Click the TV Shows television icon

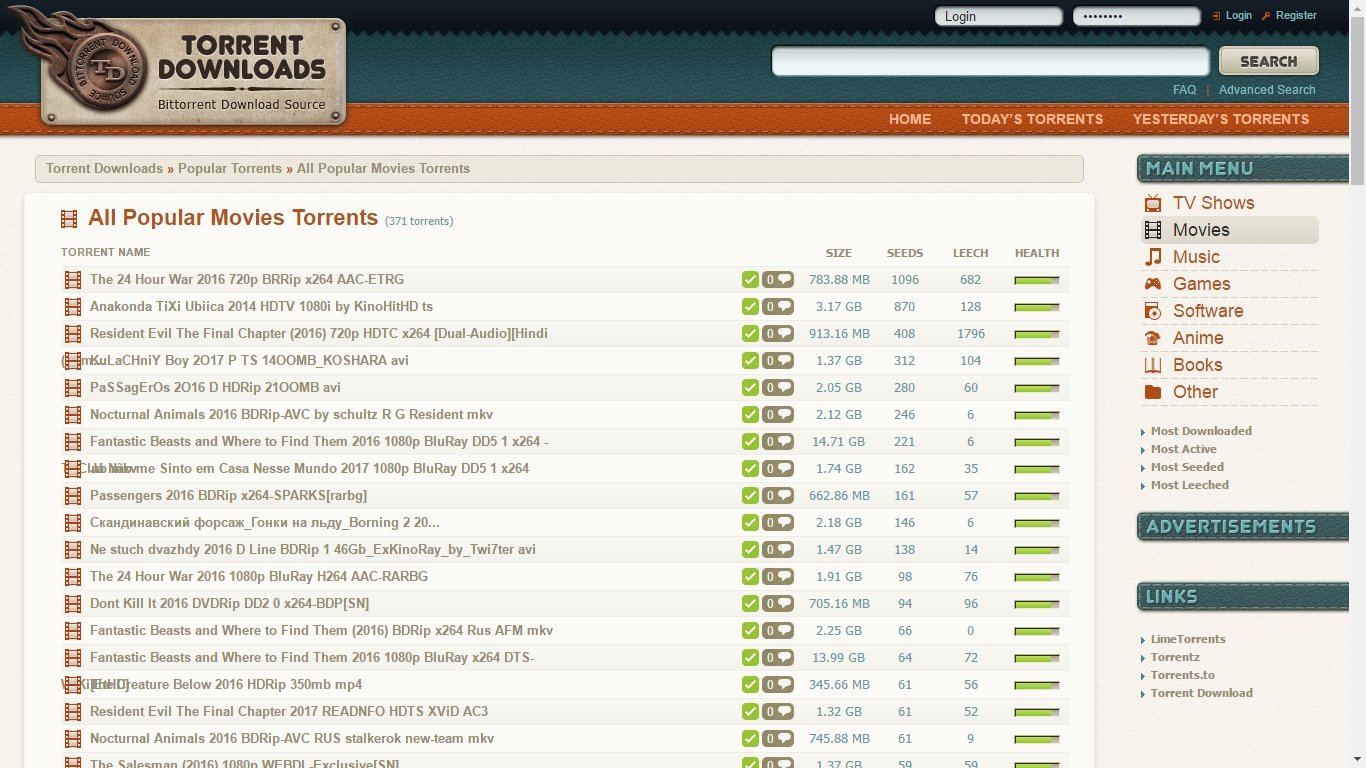[x=1153, y=203]
